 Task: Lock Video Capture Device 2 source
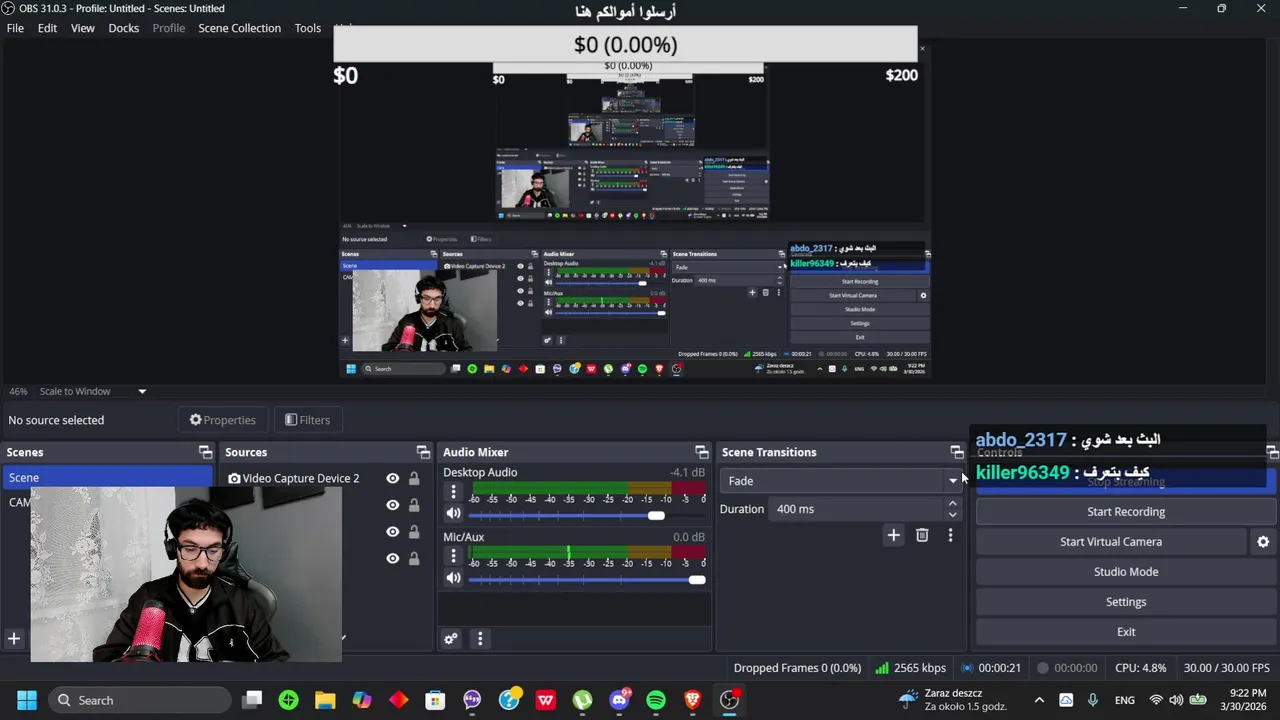click(x=414, y=478)
